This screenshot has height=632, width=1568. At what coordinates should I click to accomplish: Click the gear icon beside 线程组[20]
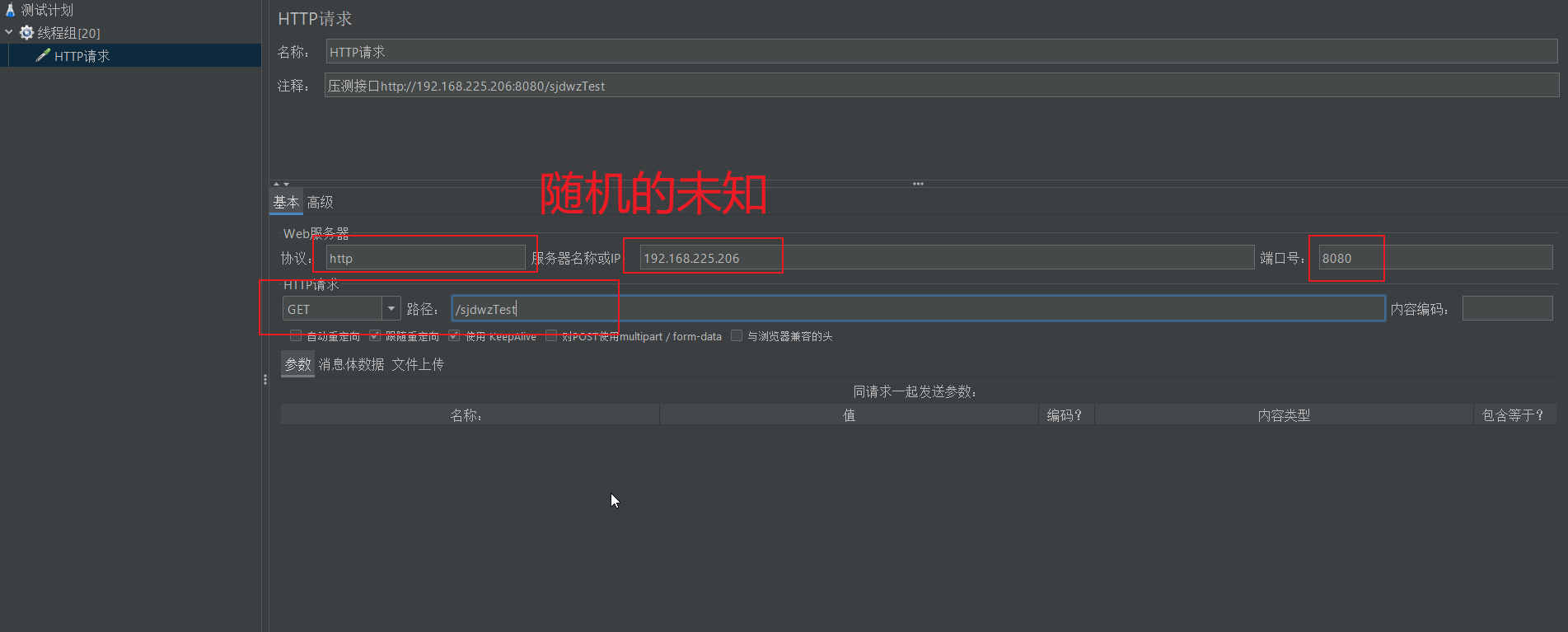coord(27,33)
